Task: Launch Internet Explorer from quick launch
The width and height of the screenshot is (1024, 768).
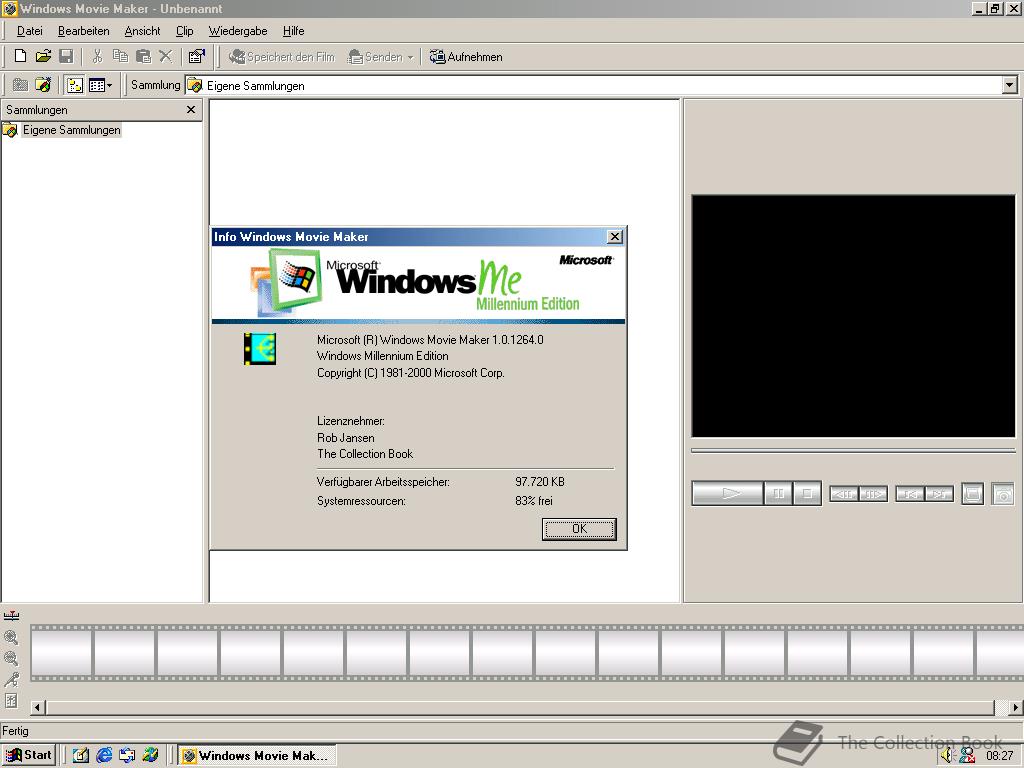Action: click(104, 755)
